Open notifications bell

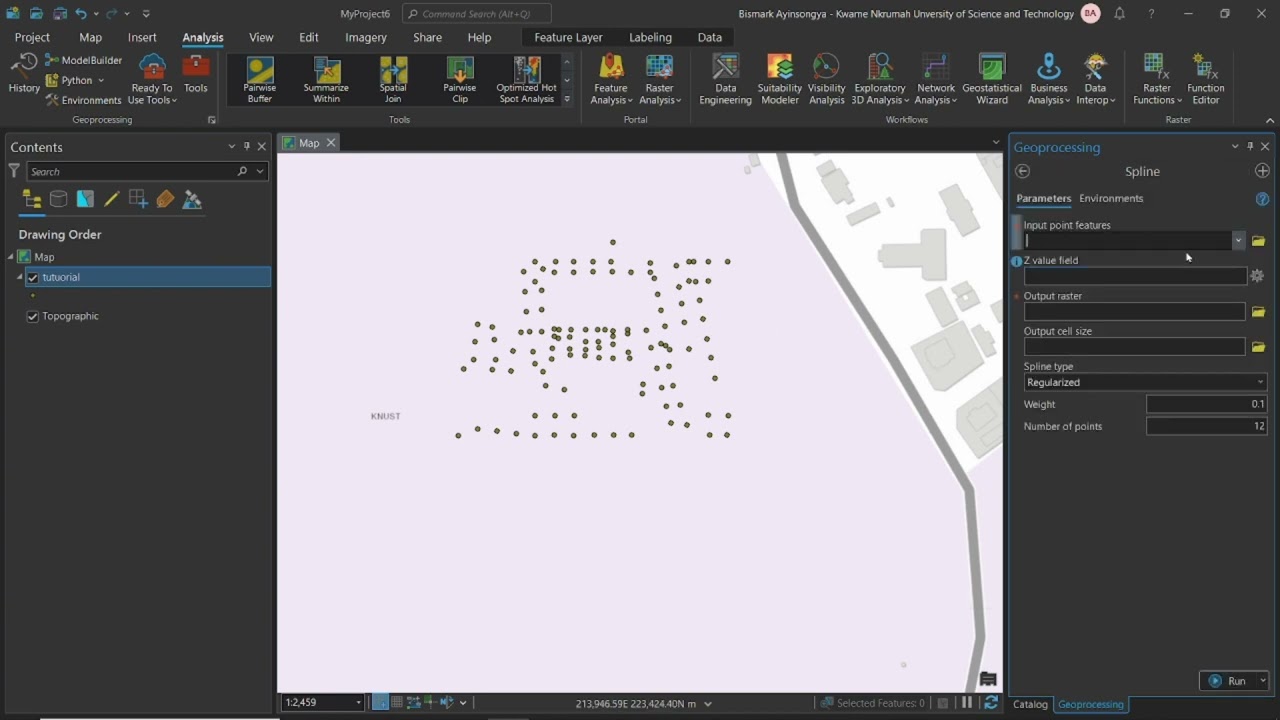point(1119,14)
